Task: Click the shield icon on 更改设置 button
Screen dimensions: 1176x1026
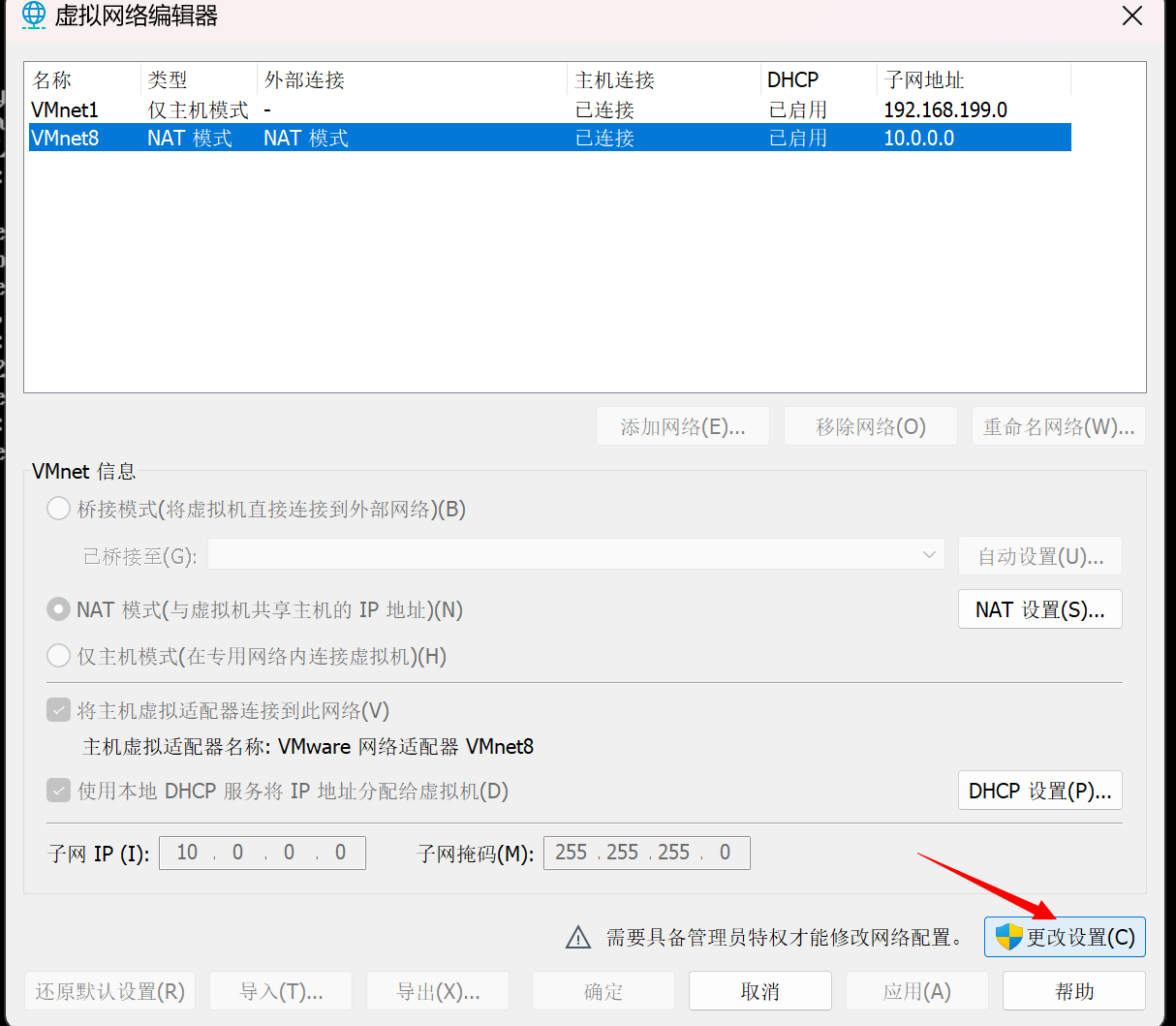Action: (x=1008, y=937)
